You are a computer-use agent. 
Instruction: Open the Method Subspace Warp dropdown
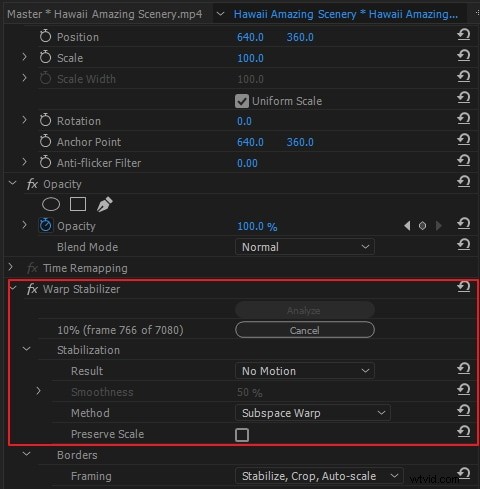pos(313,413)
